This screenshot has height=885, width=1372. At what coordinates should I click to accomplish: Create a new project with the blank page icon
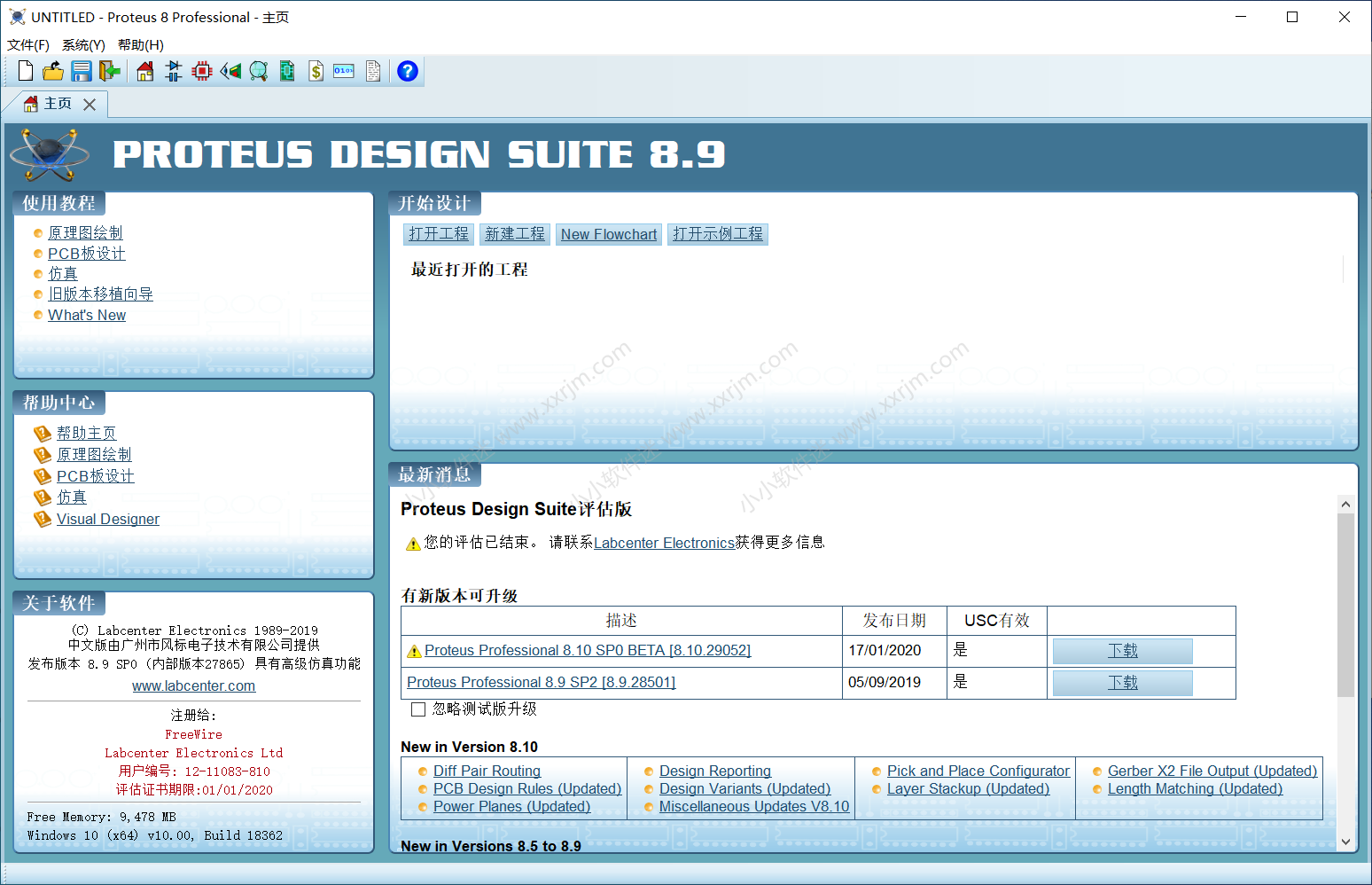[x=26, y=71]
